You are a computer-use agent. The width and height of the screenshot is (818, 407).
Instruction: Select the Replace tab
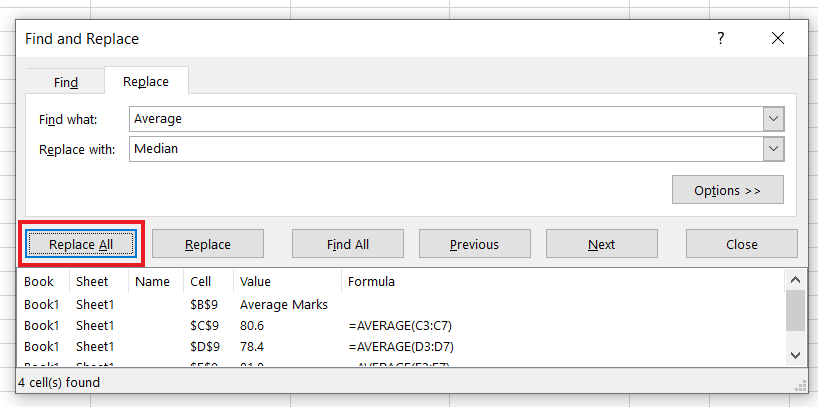pyautogui.click(x=146, y=81)
